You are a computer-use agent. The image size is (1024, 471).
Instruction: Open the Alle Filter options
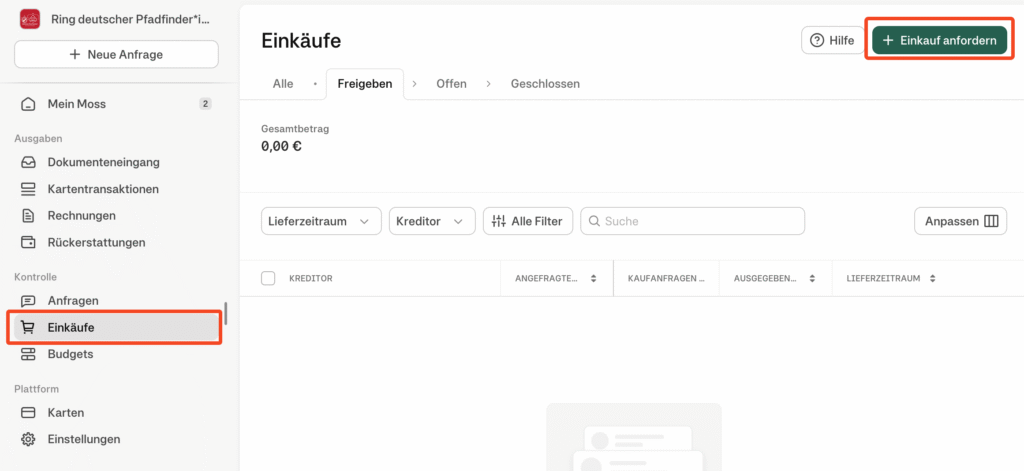527,221
